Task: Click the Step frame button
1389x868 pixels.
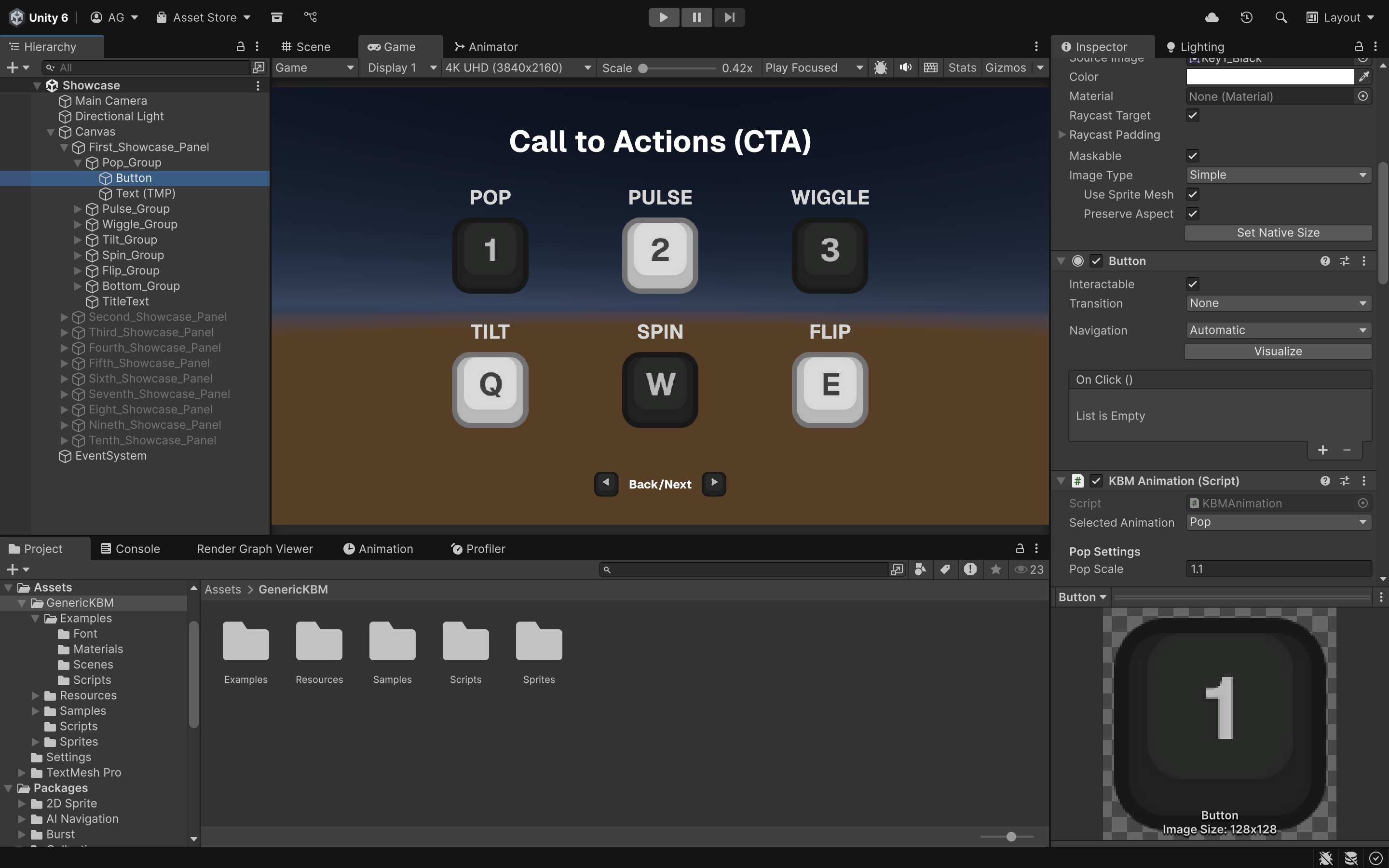Action: tap(728, 17)
